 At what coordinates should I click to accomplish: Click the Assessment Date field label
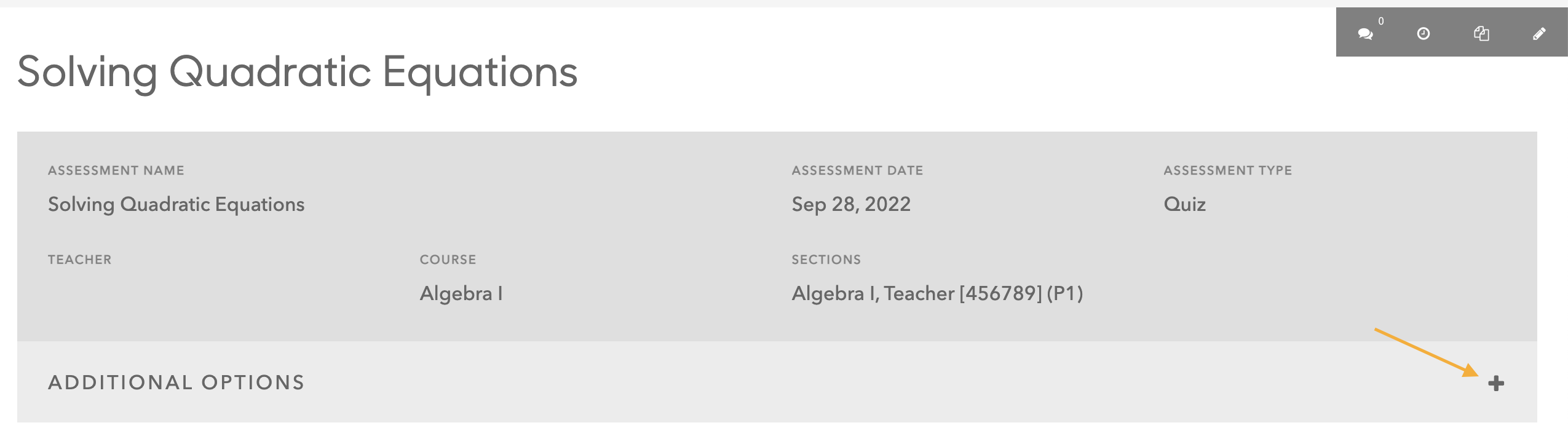pyautogui.click(x=857, y=170)
